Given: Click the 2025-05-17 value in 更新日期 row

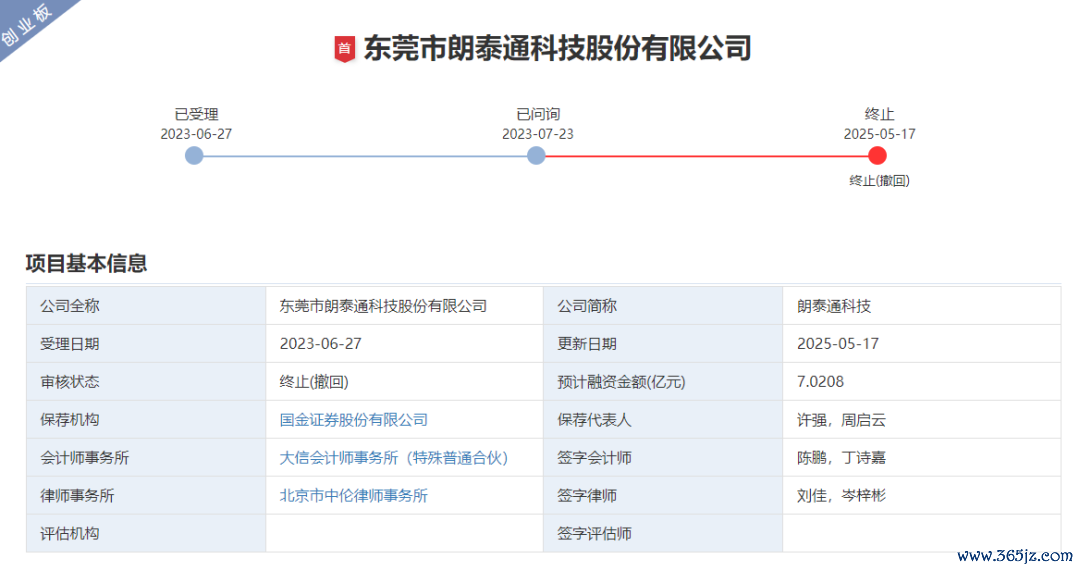Looking at the screenshot, I should (838, 344).
